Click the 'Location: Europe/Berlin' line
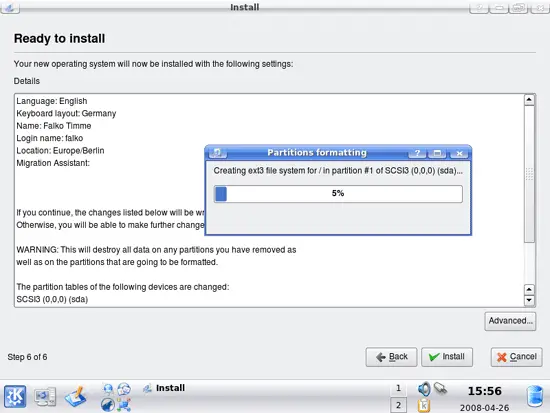This screenshot has width=550, height=413. click(60, 151)
